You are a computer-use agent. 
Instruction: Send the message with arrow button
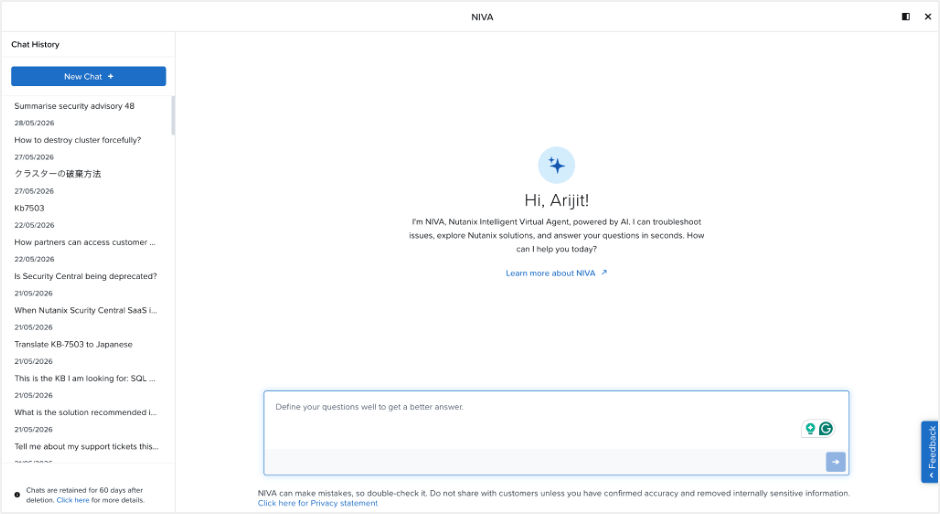(835, 462)
